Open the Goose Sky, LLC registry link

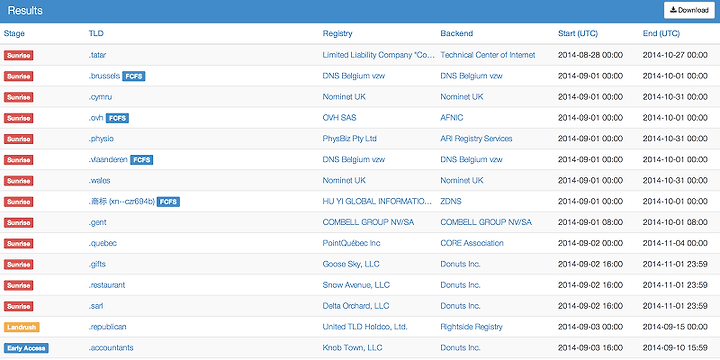click(x=351, y=264)
